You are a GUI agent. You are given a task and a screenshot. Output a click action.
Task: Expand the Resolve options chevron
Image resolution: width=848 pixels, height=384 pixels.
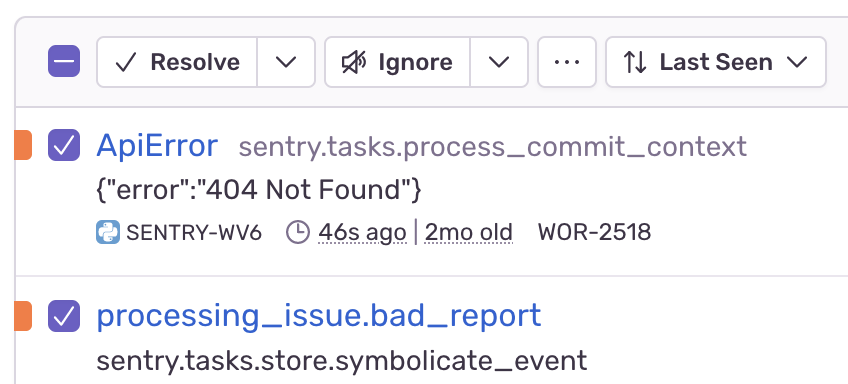point(286,62)
